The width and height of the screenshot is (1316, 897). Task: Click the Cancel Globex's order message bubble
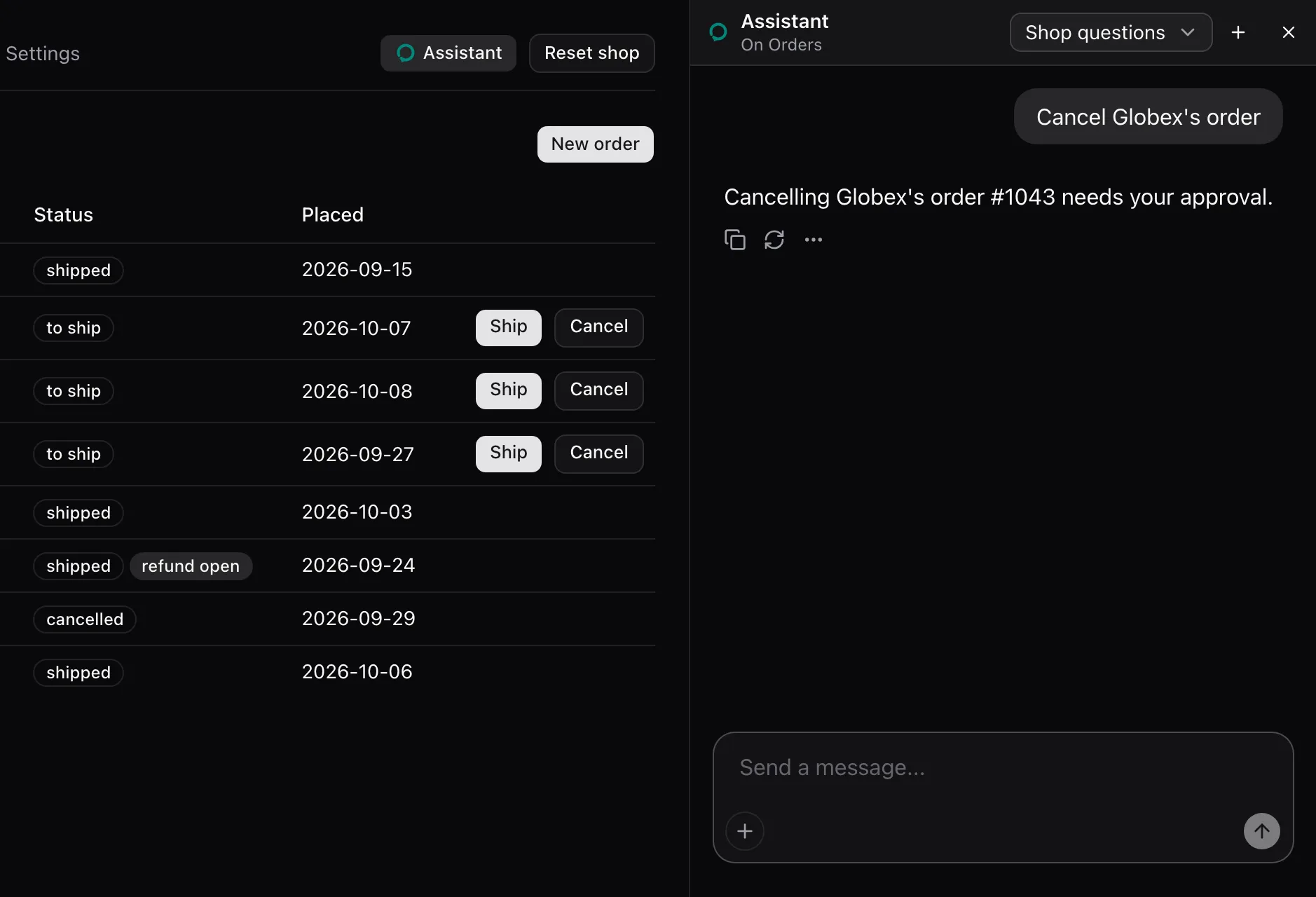(1148, 116)
